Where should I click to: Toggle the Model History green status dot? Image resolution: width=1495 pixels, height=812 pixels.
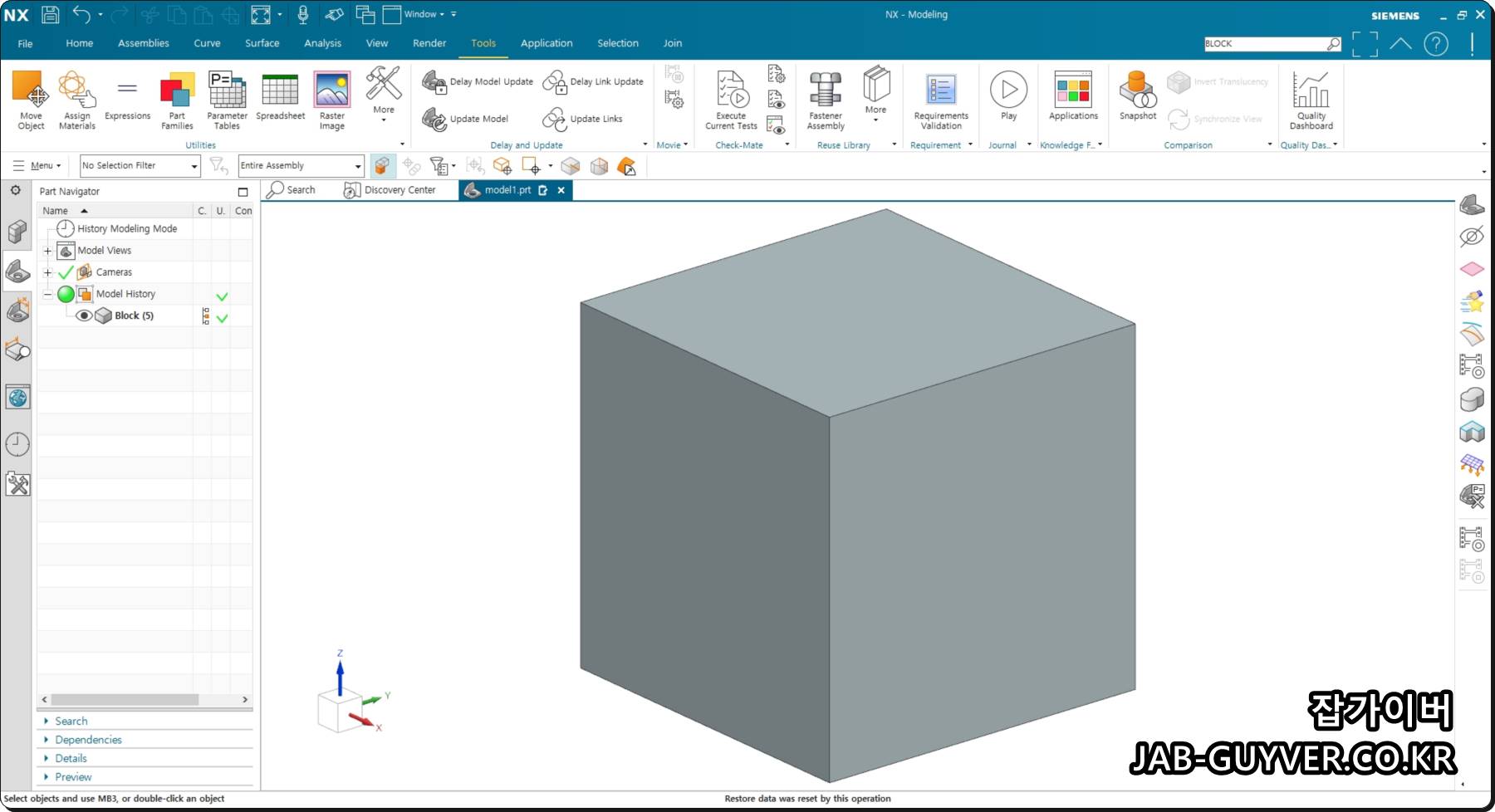pyautogui.click(x=66, y=294)
